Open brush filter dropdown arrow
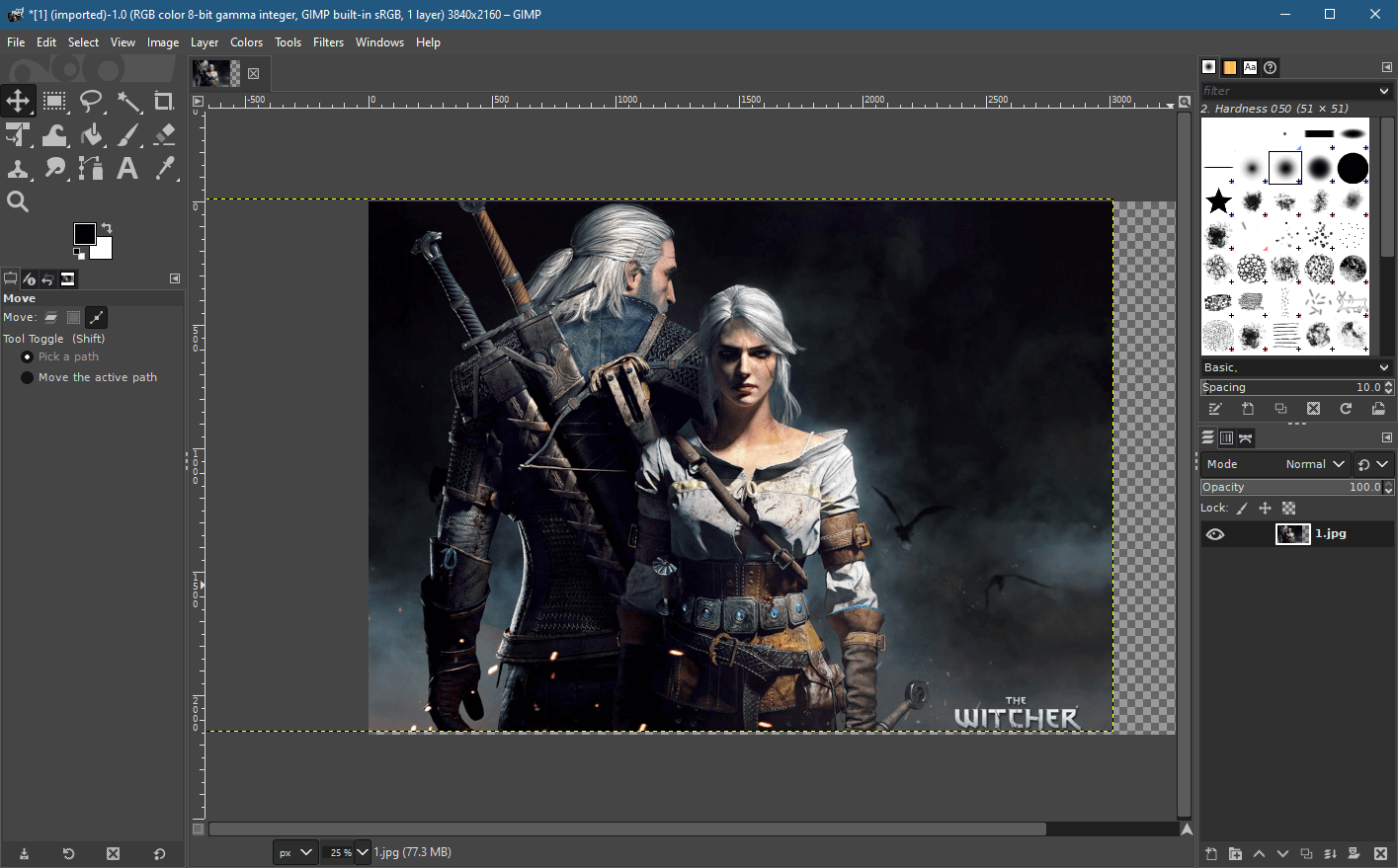The width and height of the screenshot is (1398, 868). (1384, 91)
